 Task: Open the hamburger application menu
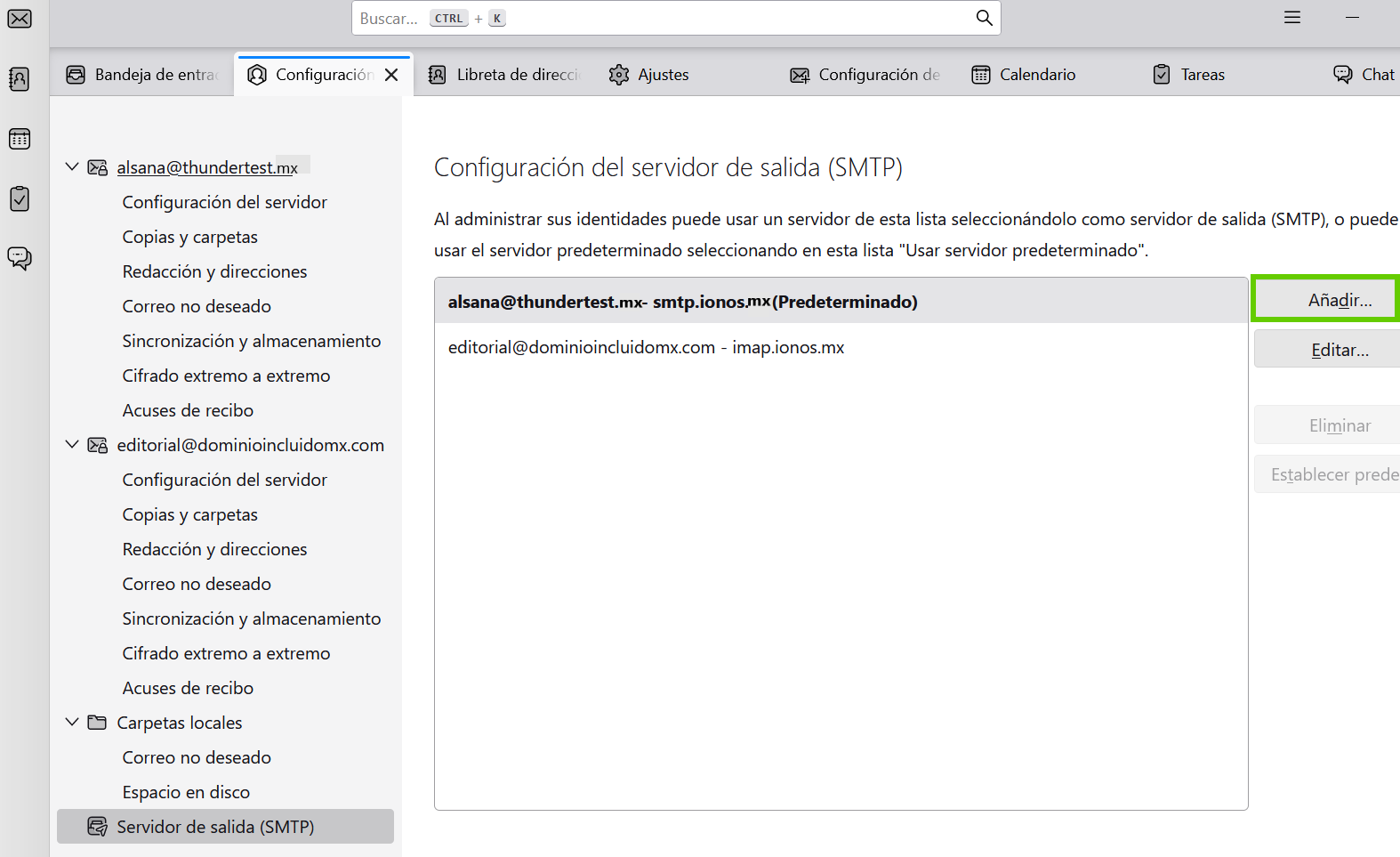tap(1292, 18)
